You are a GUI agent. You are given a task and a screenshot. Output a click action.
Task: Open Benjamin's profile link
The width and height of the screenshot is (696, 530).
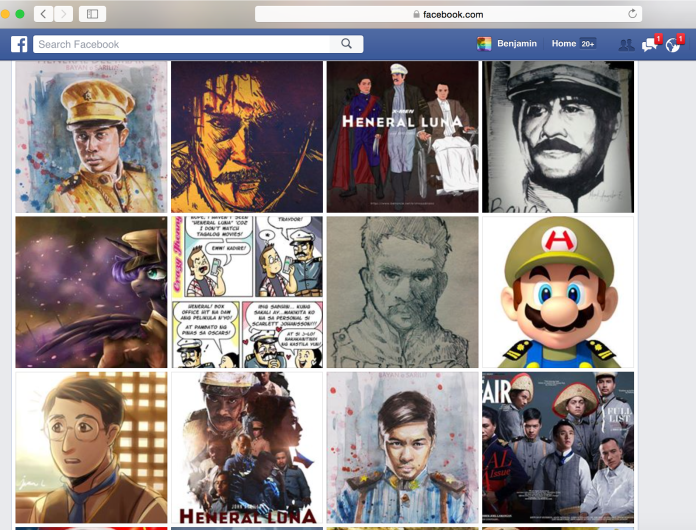point(517,44)
